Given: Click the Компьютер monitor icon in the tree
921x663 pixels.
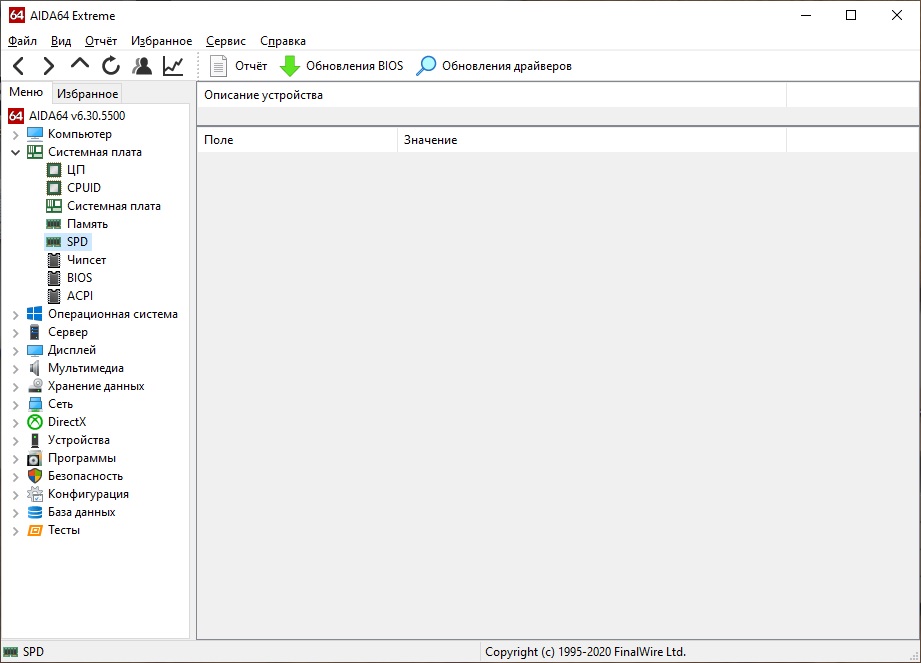Looking at the screenshot, I should (x=35, y=134).
